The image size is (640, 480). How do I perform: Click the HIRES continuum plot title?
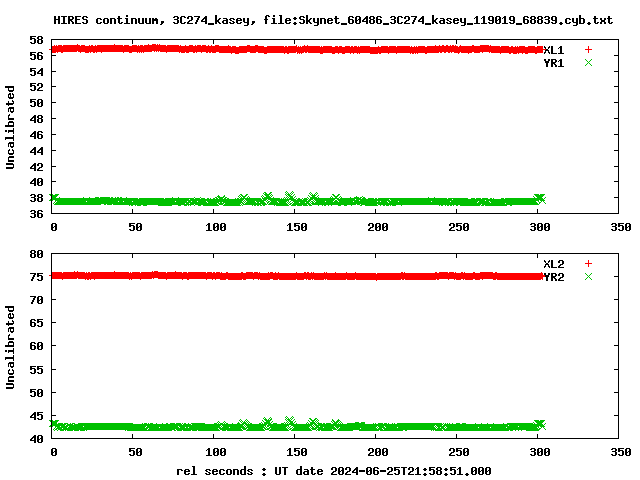pos(333,20)
